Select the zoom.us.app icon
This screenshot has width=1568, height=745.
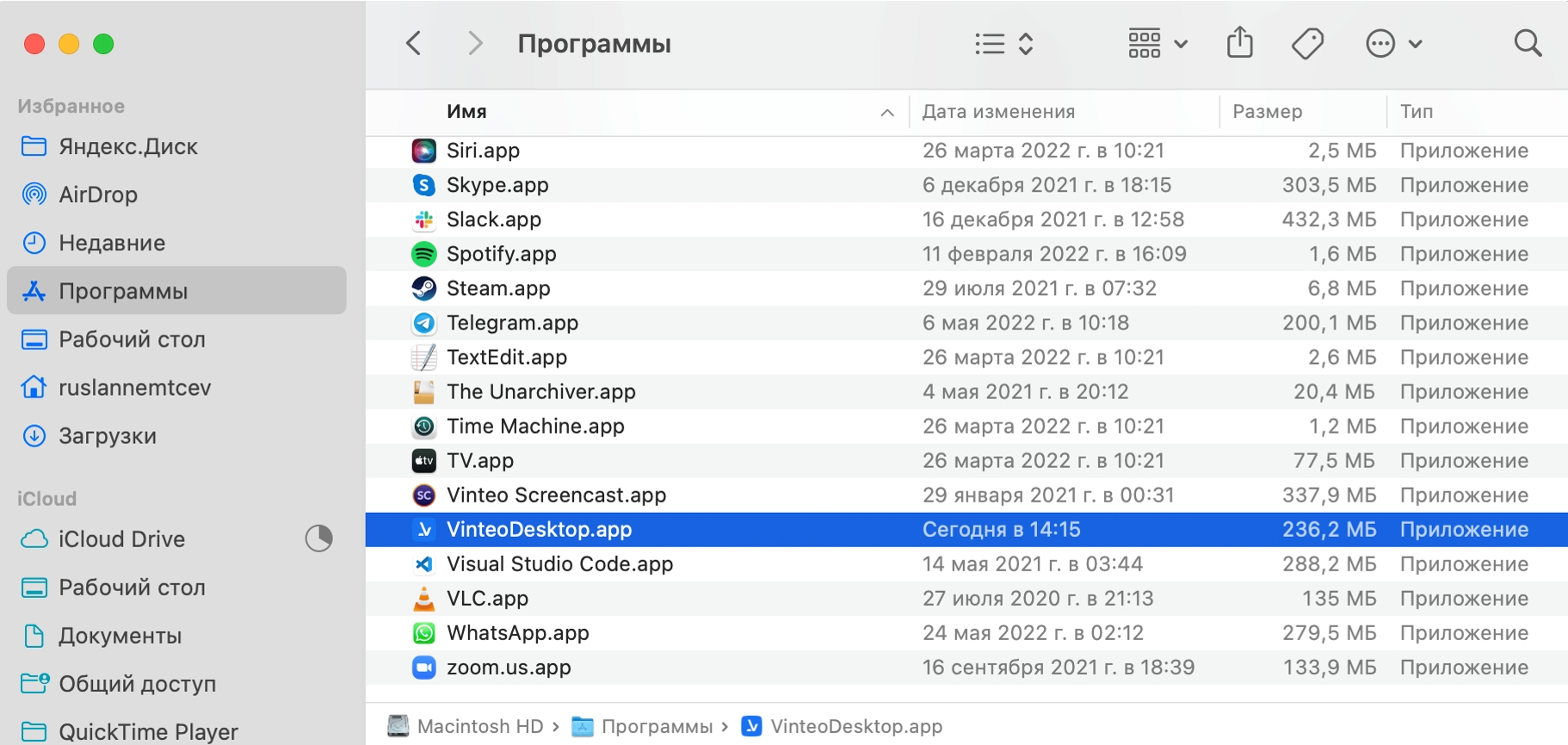[x=424, y=667]
